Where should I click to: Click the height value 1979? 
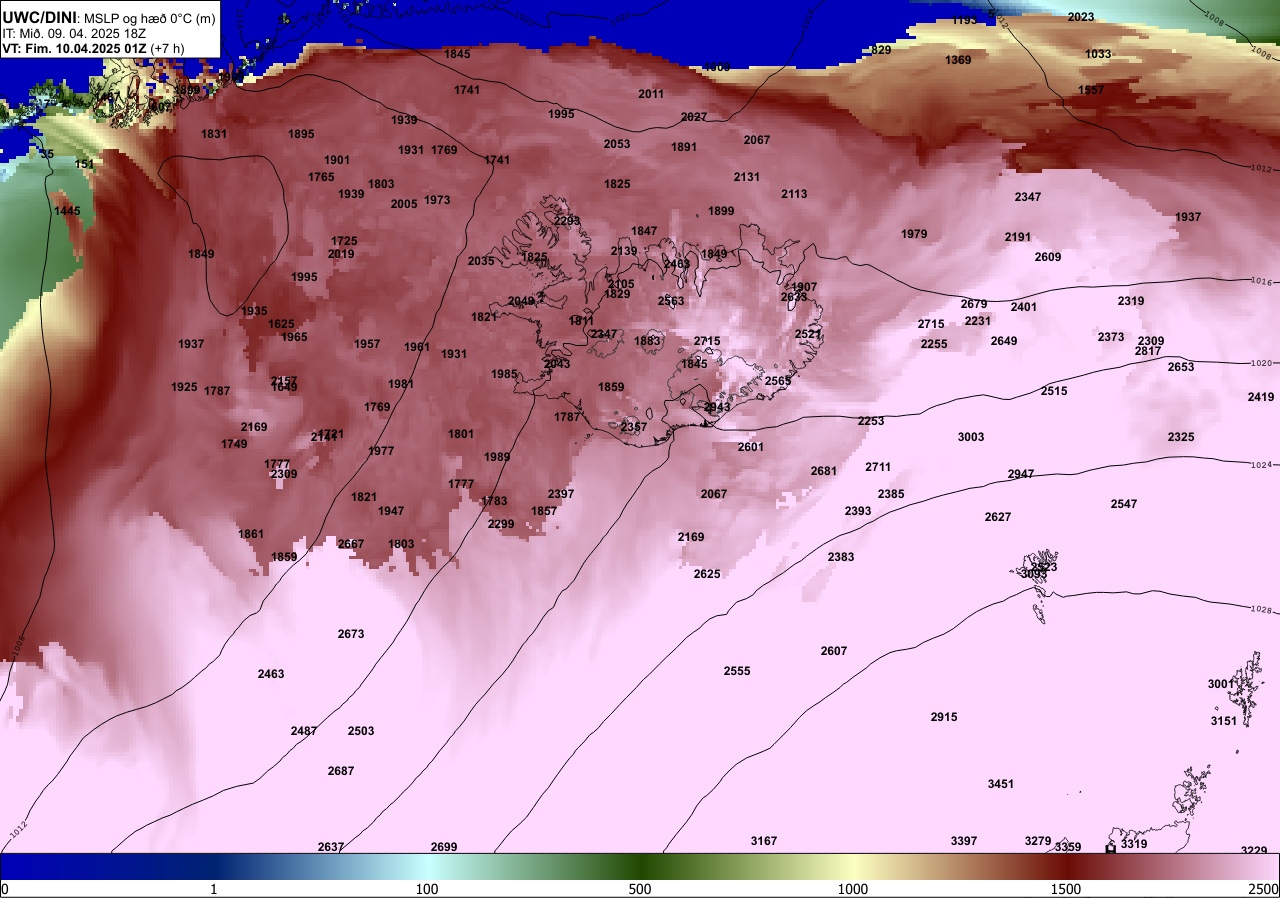914,234
